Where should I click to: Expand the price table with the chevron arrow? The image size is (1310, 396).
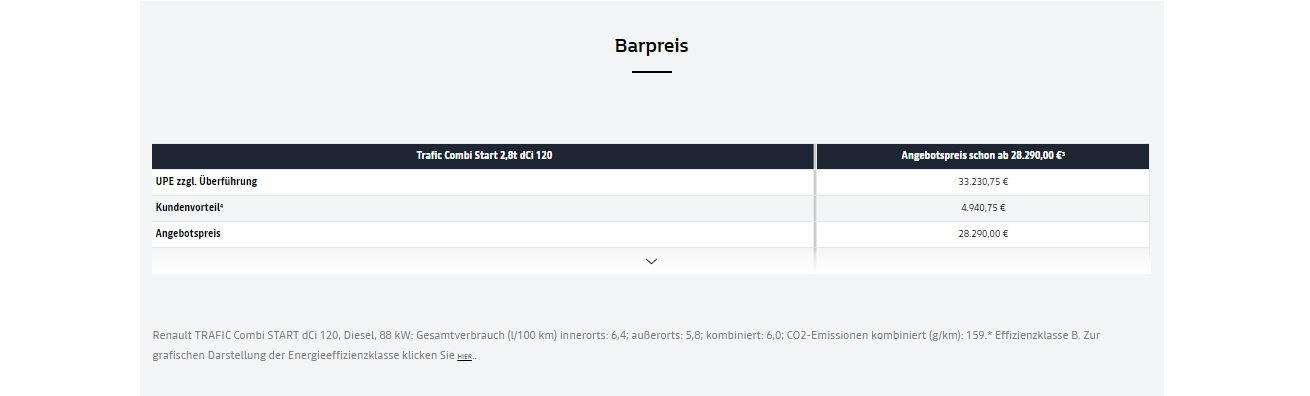651,261
